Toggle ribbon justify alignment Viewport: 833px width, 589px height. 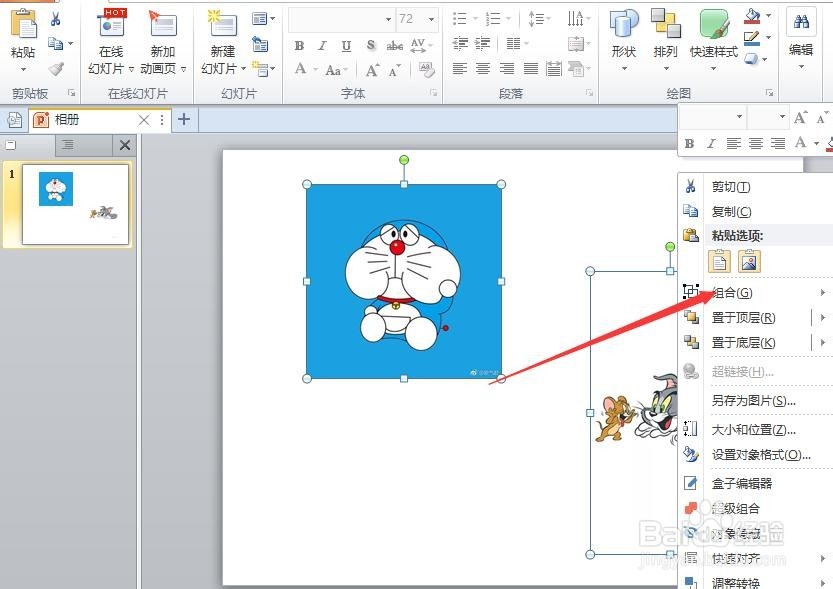click(531, 69)
